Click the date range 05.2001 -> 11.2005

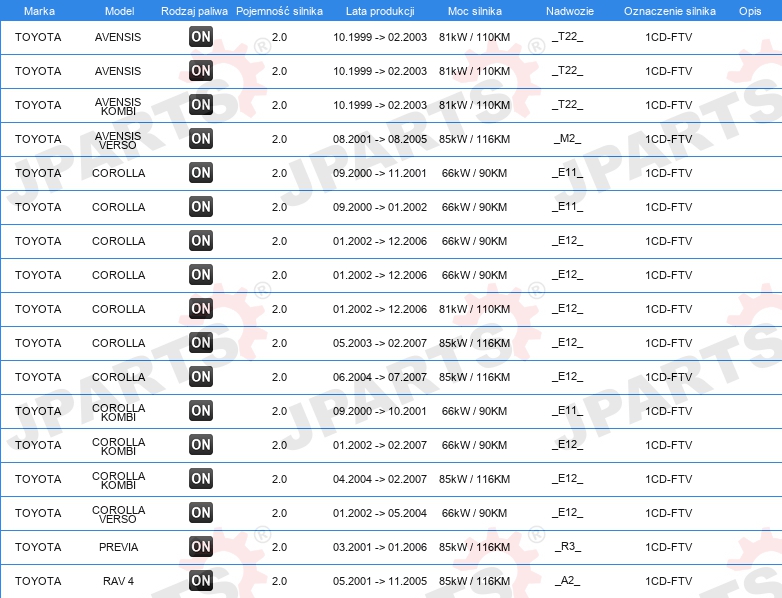[380, 581]
